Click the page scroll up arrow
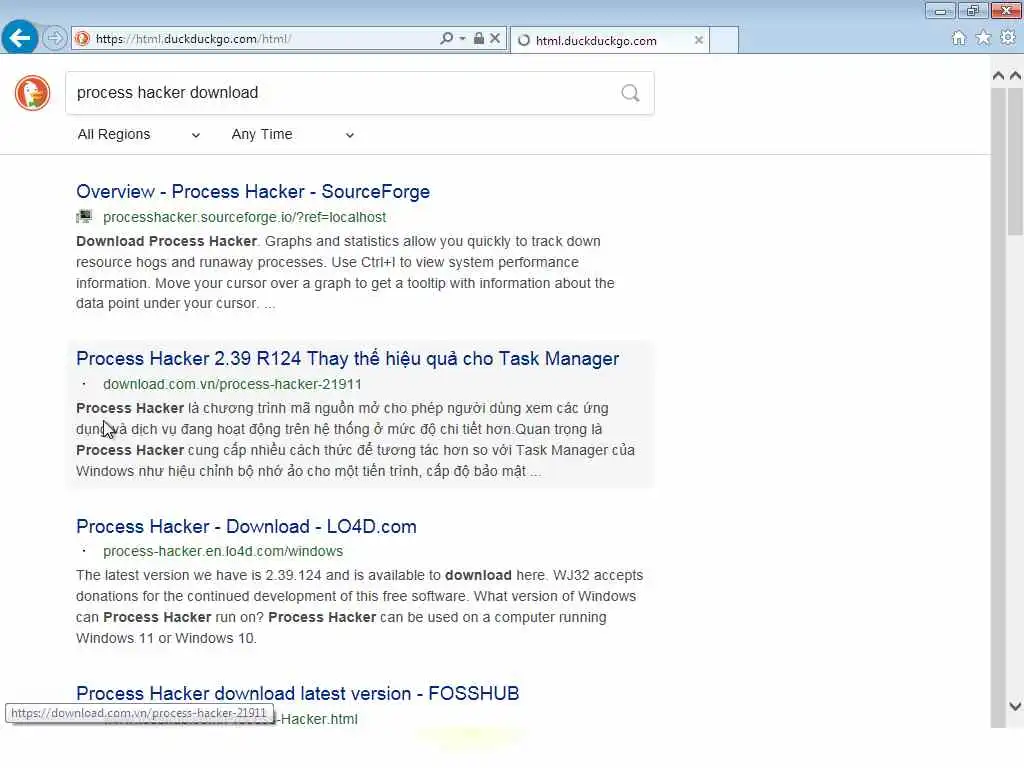 1015,76
